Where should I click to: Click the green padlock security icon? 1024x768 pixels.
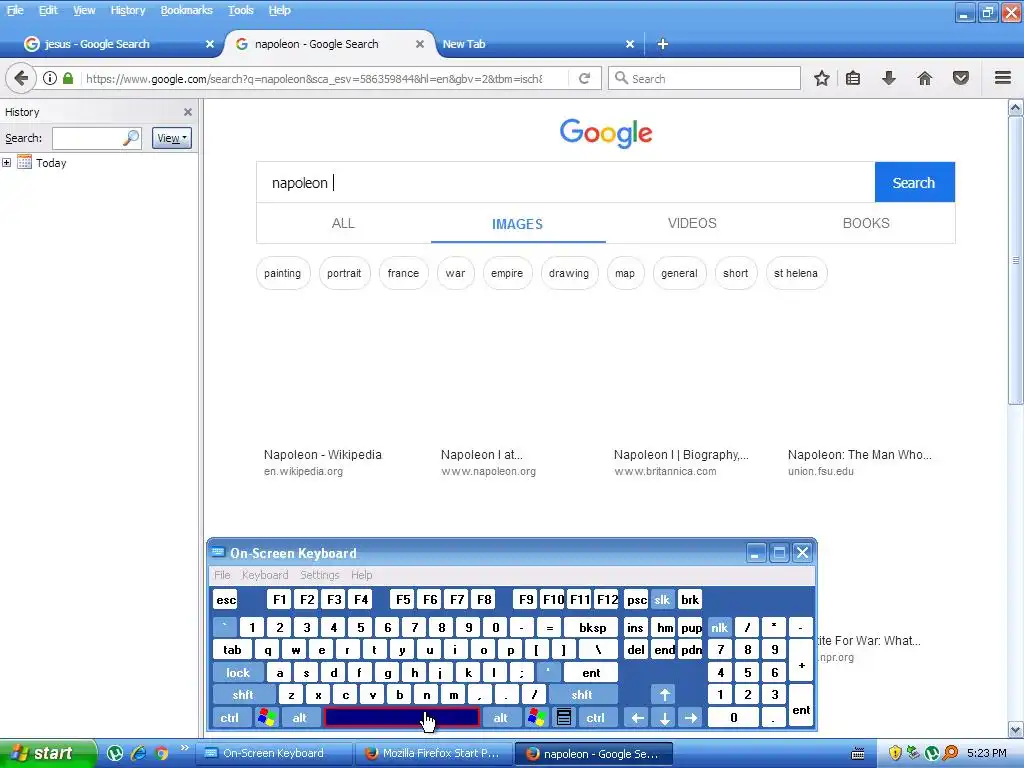click(68, 78)
